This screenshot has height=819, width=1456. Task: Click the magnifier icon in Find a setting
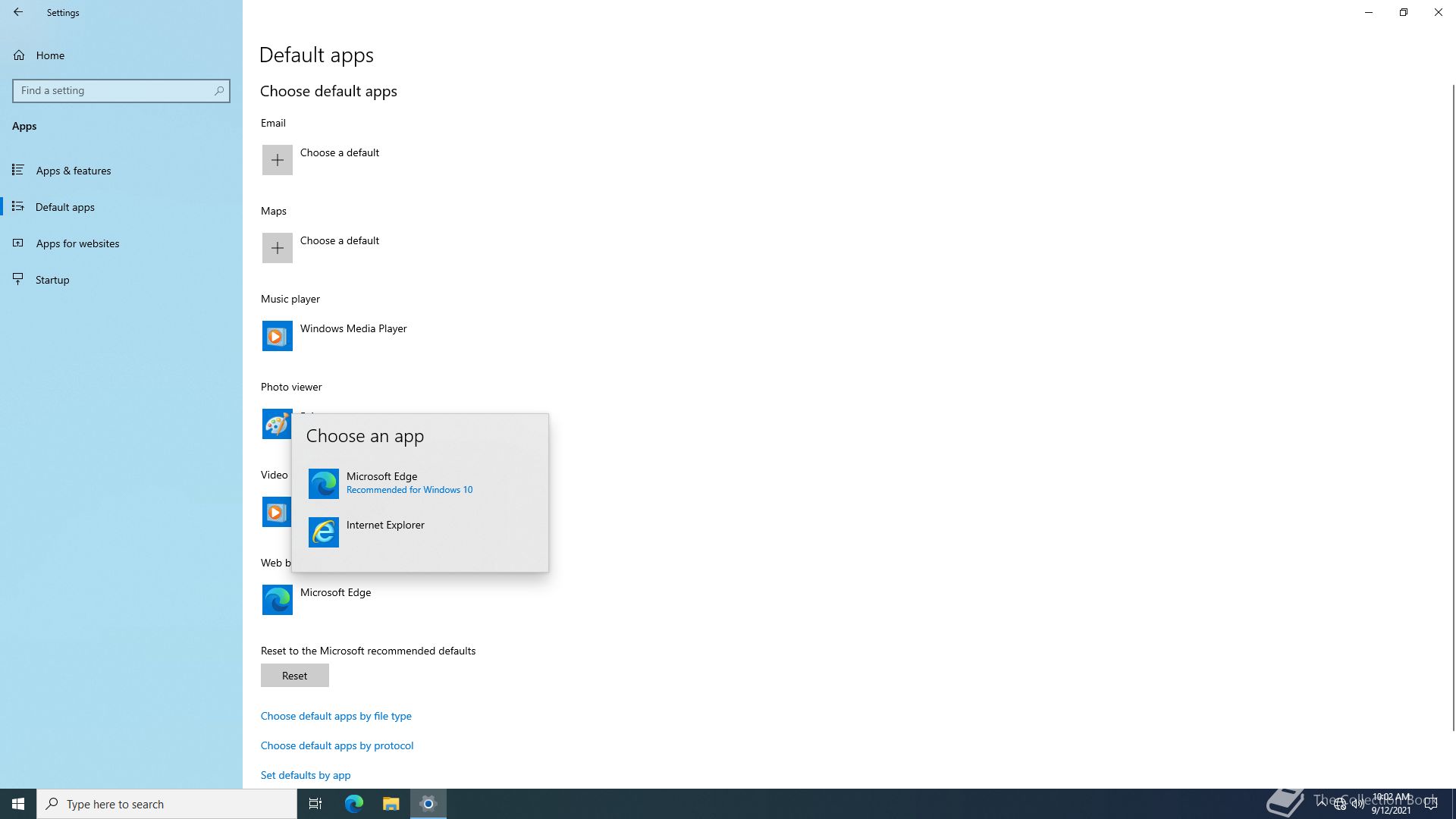[219, 90]
